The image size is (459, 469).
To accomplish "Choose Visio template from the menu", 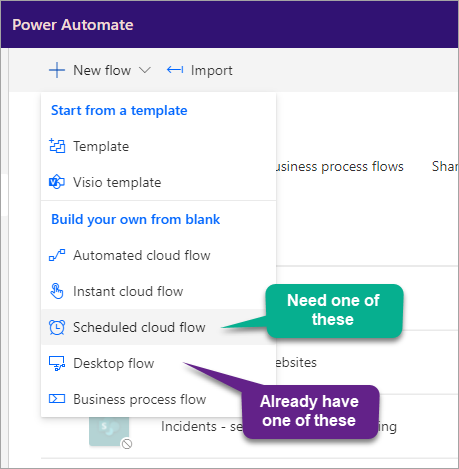I will pyautogui.click(x=159, y=182).
